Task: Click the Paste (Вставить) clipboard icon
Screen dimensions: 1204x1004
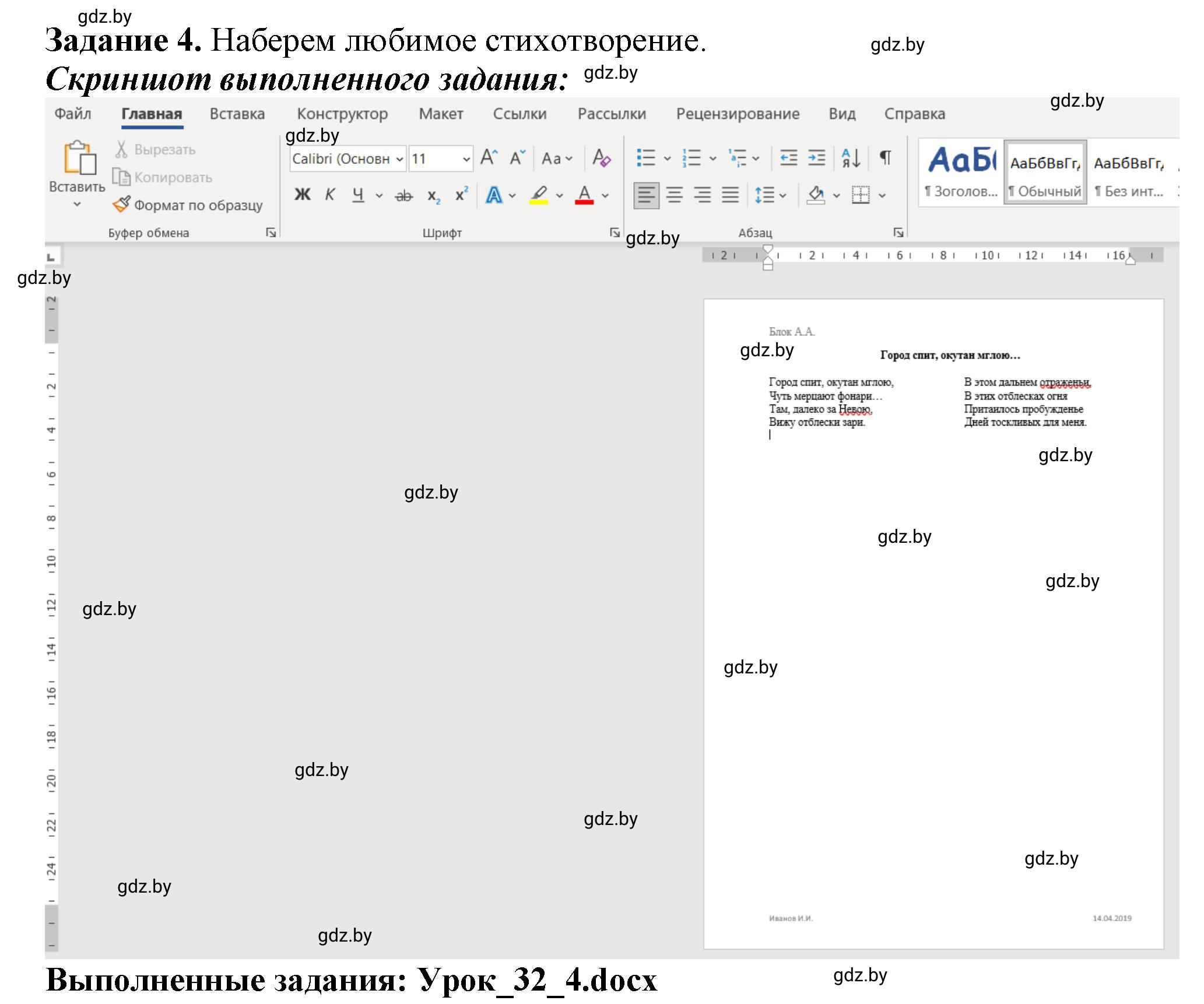Action: (x=79, y=157)
